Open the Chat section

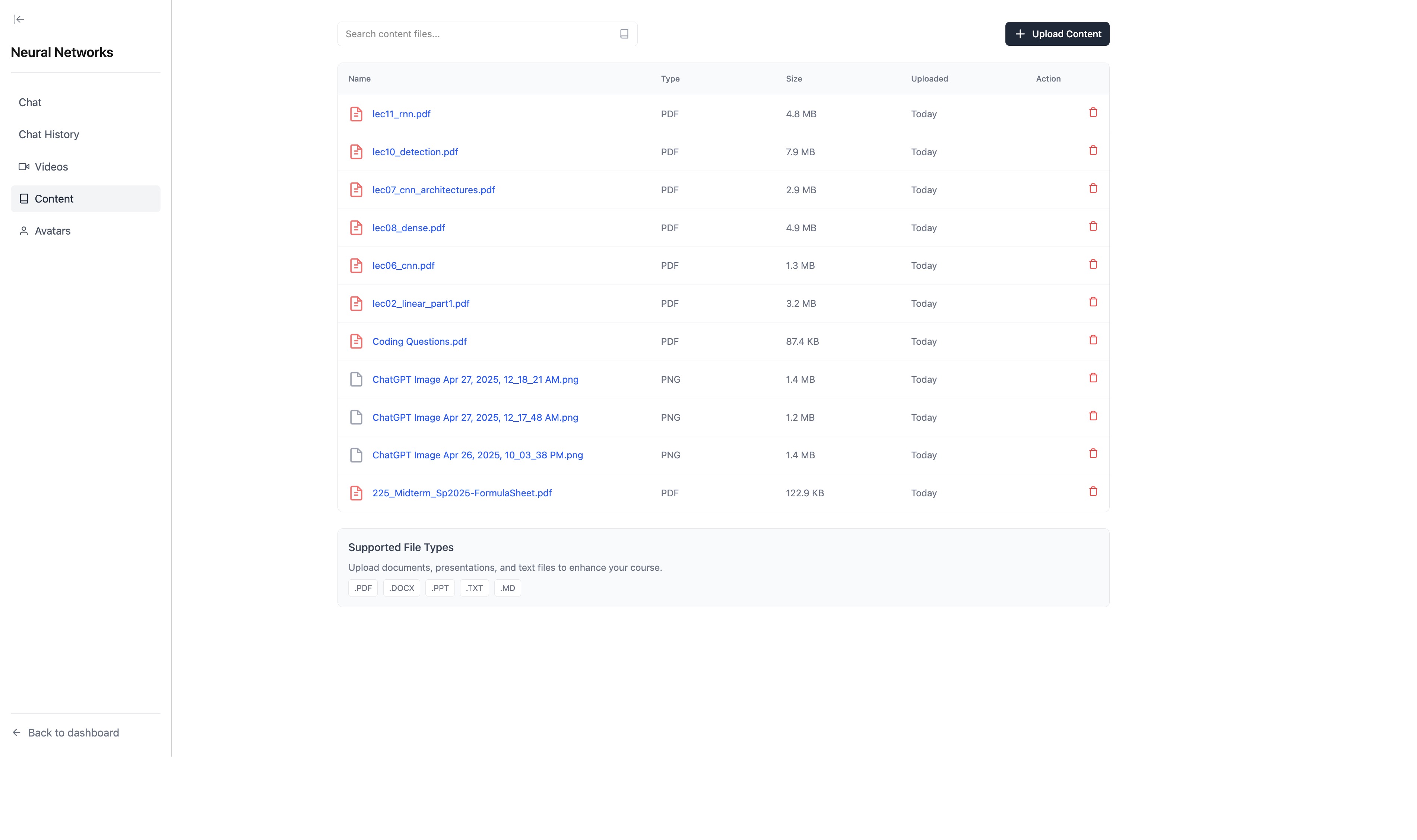pyautogui.click(x=30, y=102)
